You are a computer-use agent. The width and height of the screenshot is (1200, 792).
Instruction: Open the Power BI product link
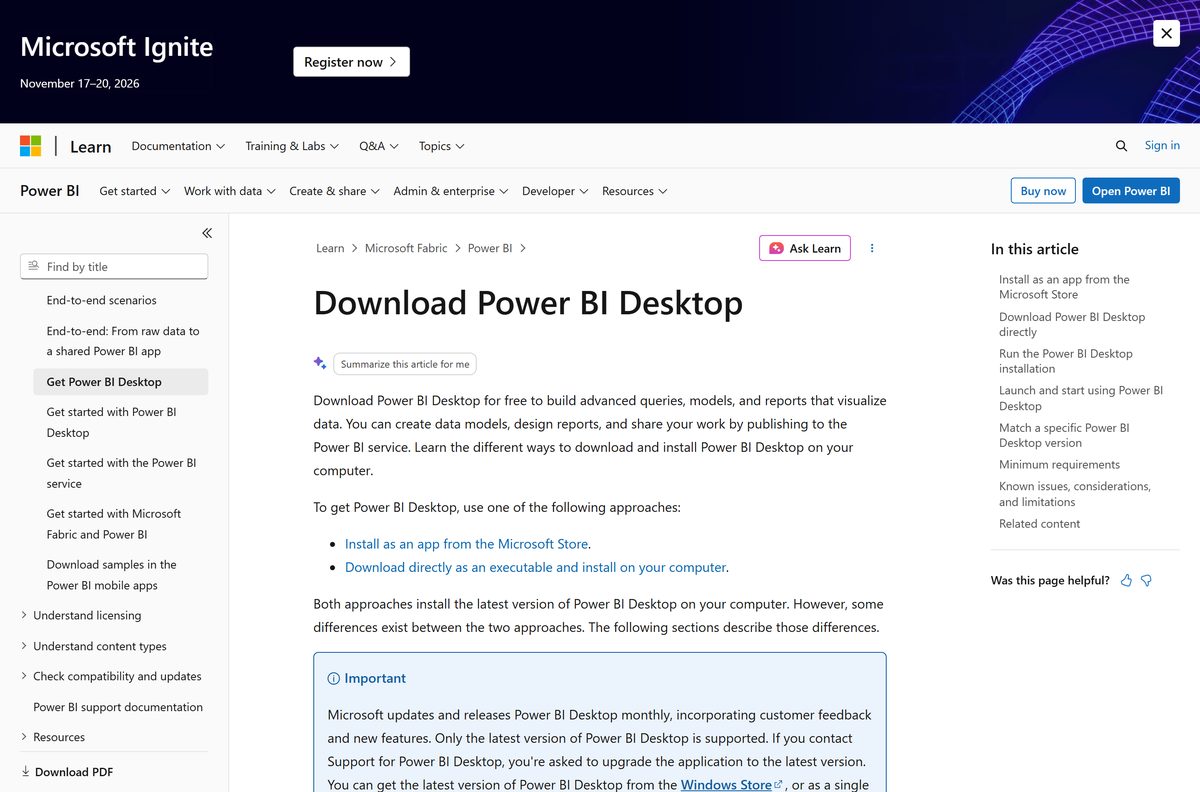pyautogui.click(x=50, y=191)
